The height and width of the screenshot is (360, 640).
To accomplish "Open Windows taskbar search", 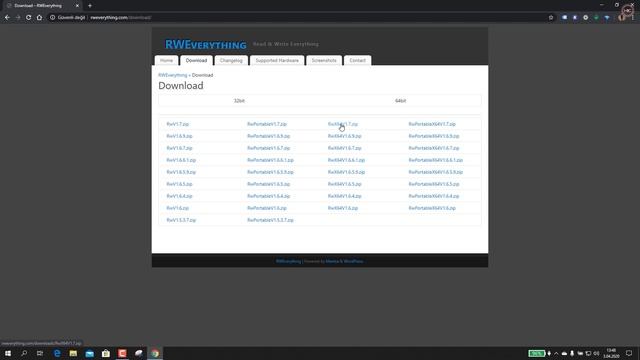I will [x=24, y=353].
